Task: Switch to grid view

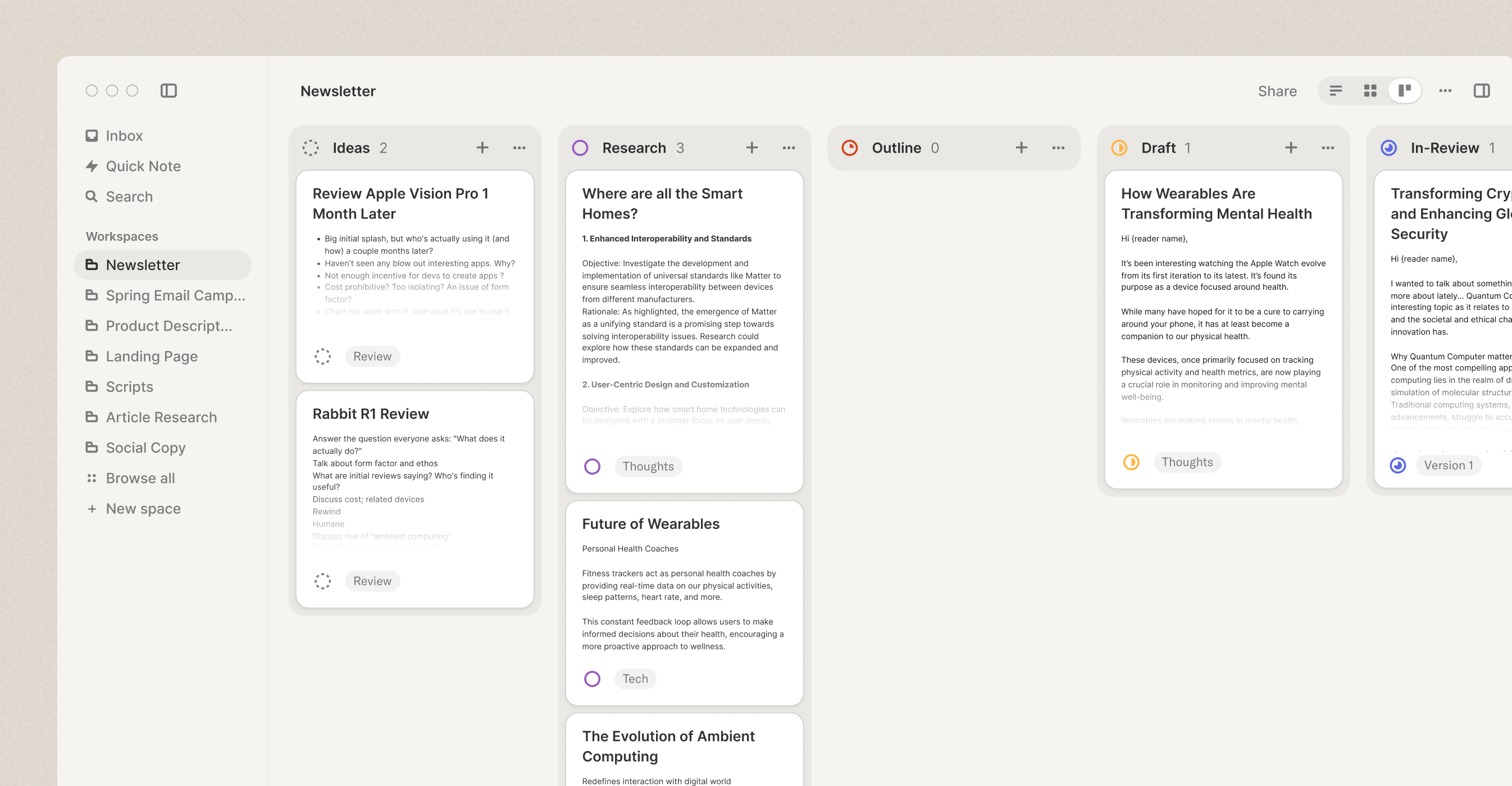Action: [1370, 90]
